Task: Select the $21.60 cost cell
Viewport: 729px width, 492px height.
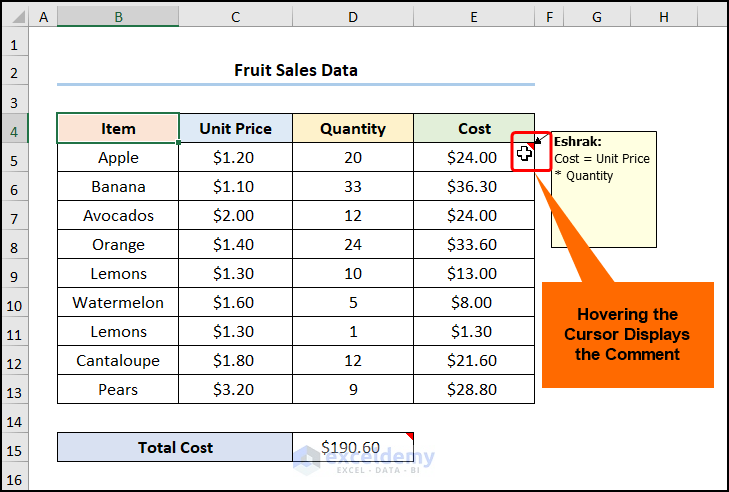Action: pos(474,360)
